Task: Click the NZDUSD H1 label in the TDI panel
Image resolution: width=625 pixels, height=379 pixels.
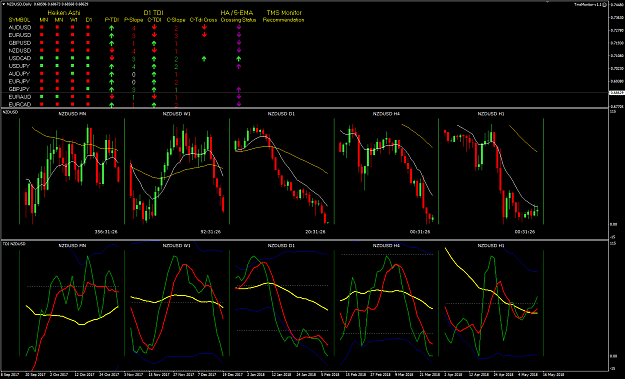Action: coord(491,245)
